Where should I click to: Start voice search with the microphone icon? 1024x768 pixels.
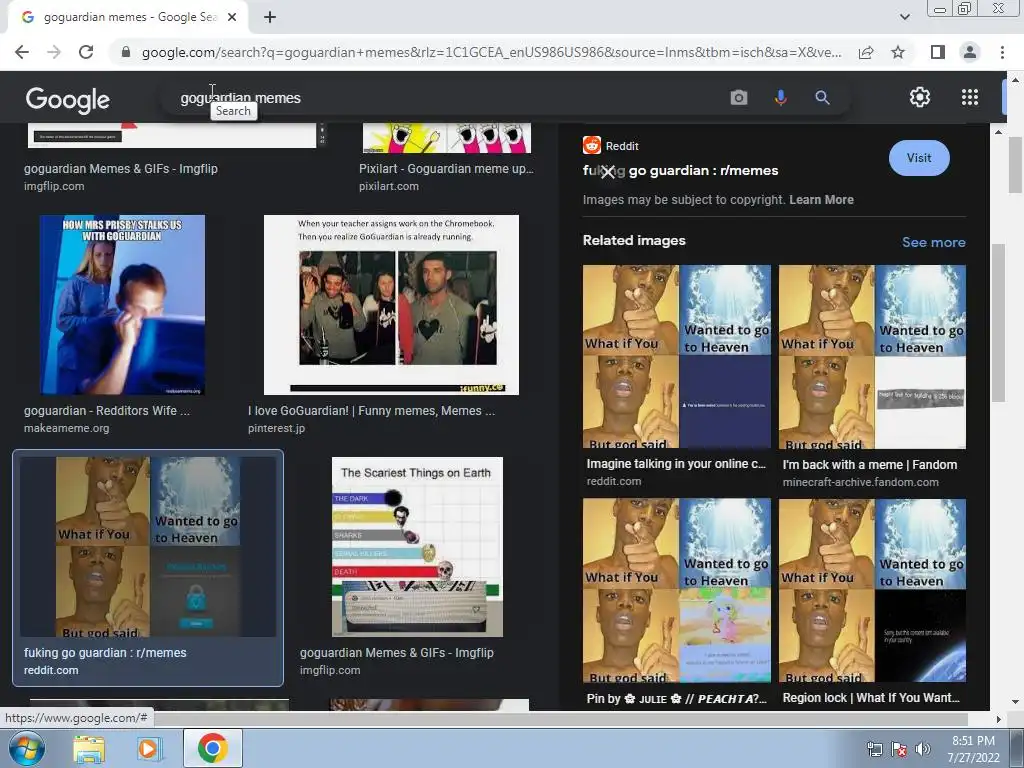coord(780,98)
